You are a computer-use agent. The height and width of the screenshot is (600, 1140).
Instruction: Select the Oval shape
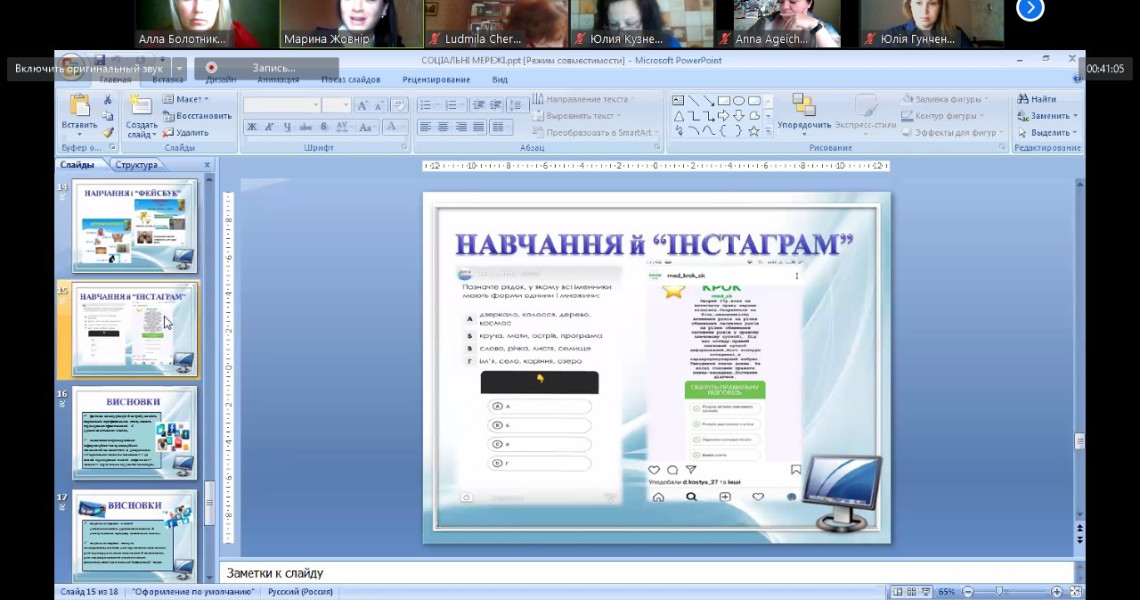coord(739,100)
